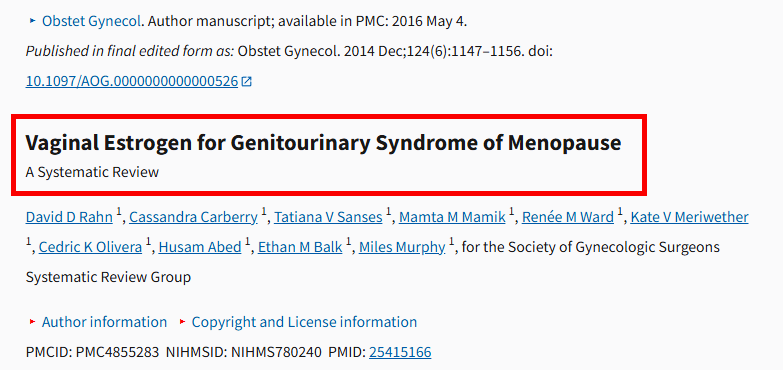This screenshot has height=370, width=783.
Task: Open author David D Rahn
Action: pyautogui.click(x=69, y=217)
